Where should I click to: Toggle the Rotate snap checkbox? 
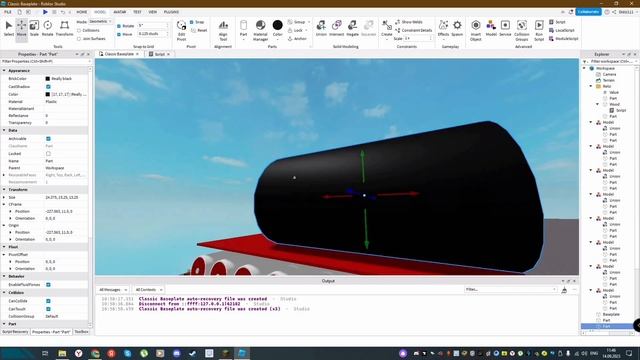pyautogui.click(x=119, y=26)
